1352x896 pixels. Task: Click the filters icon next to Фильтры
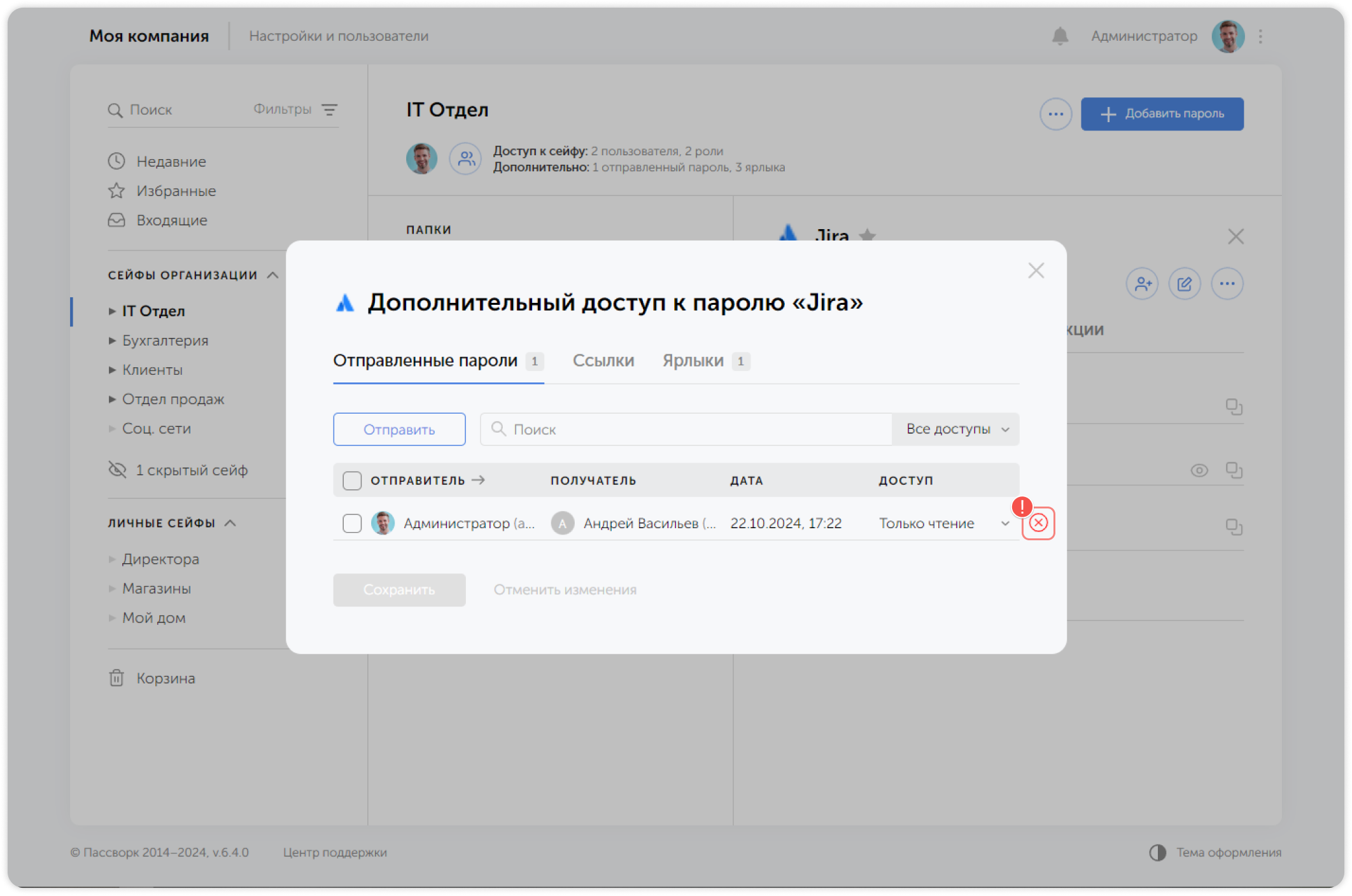330,109
